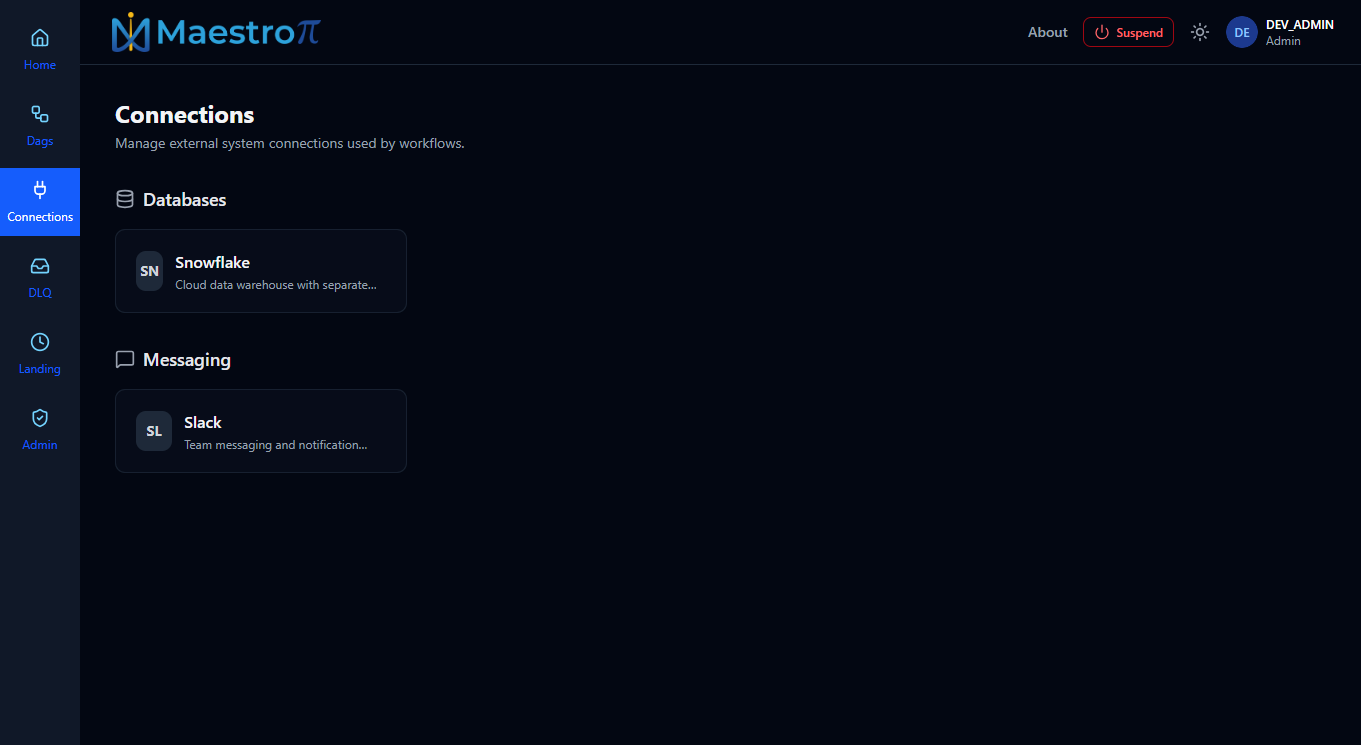Click "Cloud data warehouse with separate..." description
Screen dimensions: 1361x745
tap(276, 285)
